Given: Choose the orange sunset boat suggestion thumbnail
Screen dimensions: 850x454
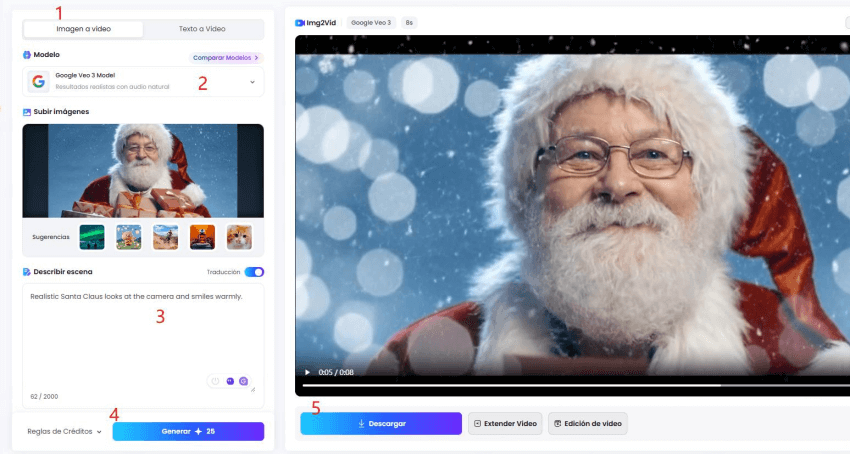Looking at the screenshot, I should tap(202, 237).
